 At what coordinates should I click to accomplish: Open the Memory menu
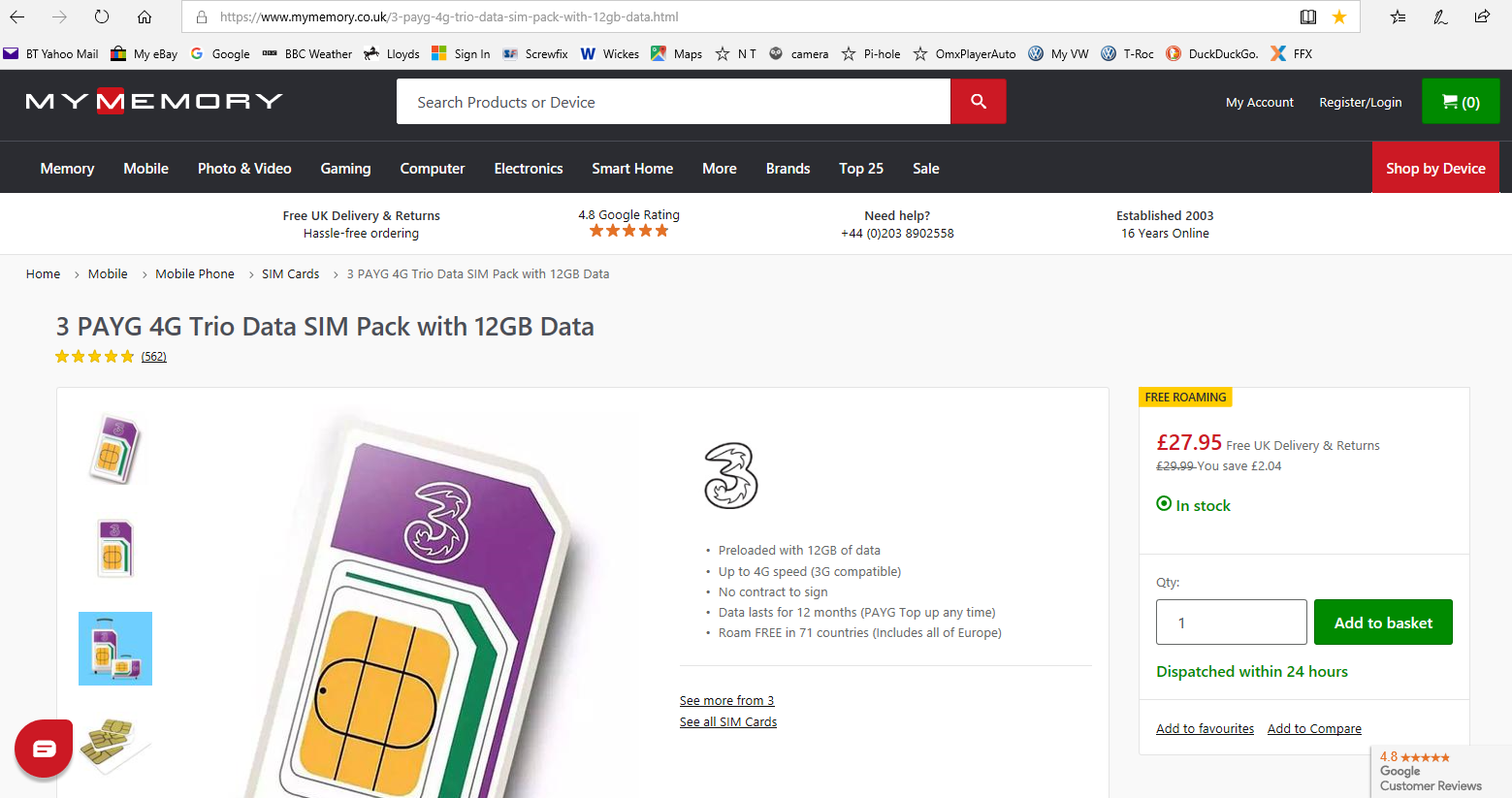click(x=67, y=168)
